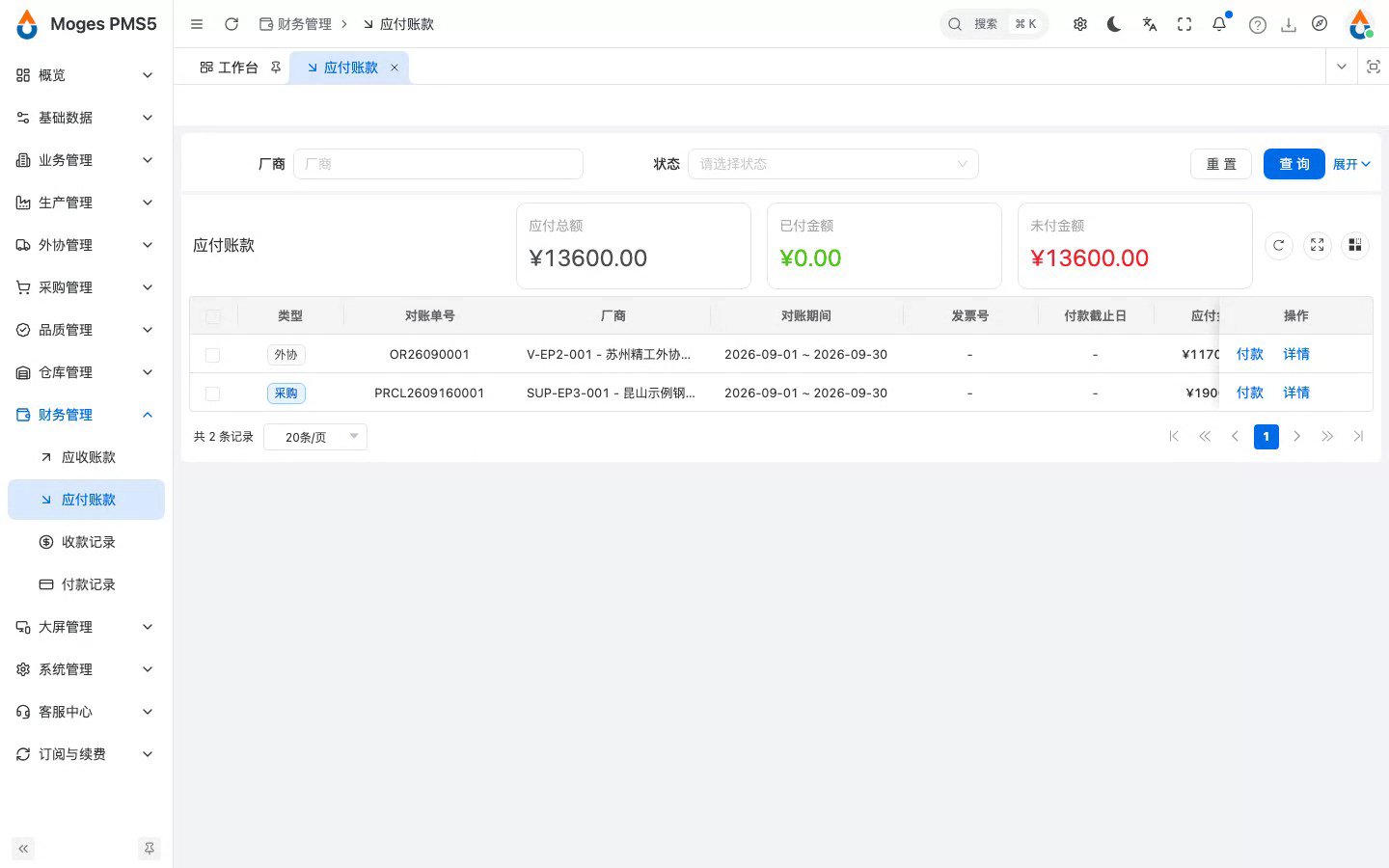Open the compass guide icon
1389x868 pixels.
(x=1320, y=24)
